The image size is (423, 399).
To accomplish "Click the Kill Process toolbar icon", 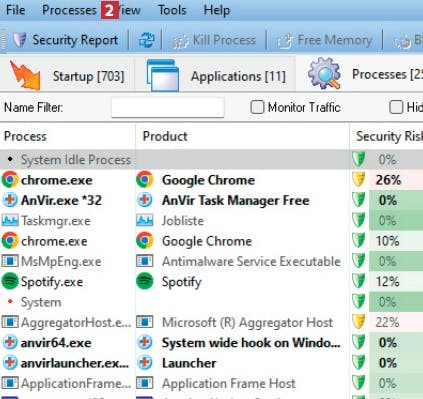I will (x=180, y=41).
